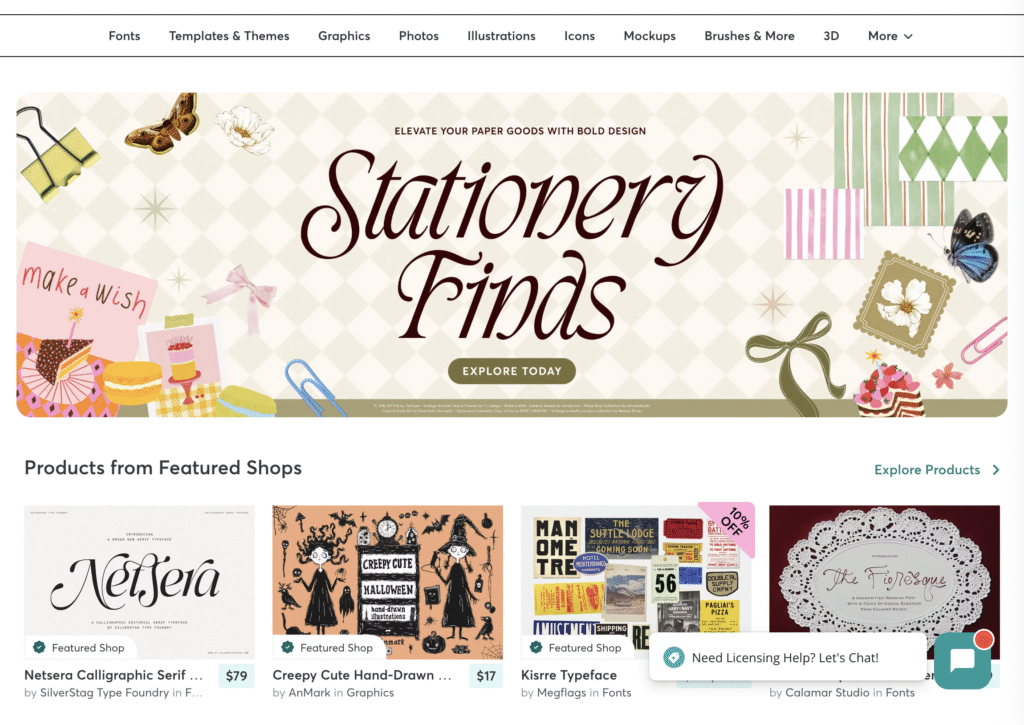The image size is (1024, 725).
Task: Open the chat bubble widget icon
Action: point(963,660)
